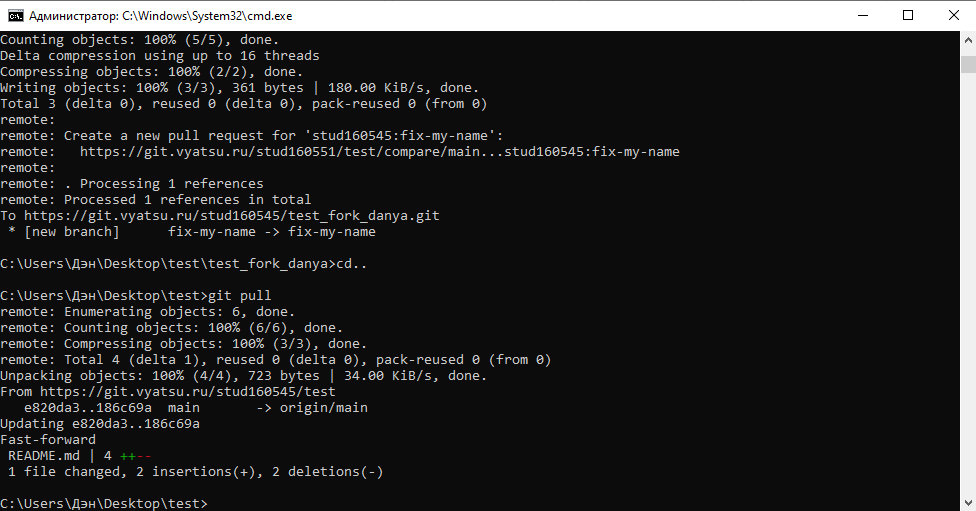Click the vertical scrollbar thumb
This screenshot has height=511, width=976.
[x=967, y=64]
